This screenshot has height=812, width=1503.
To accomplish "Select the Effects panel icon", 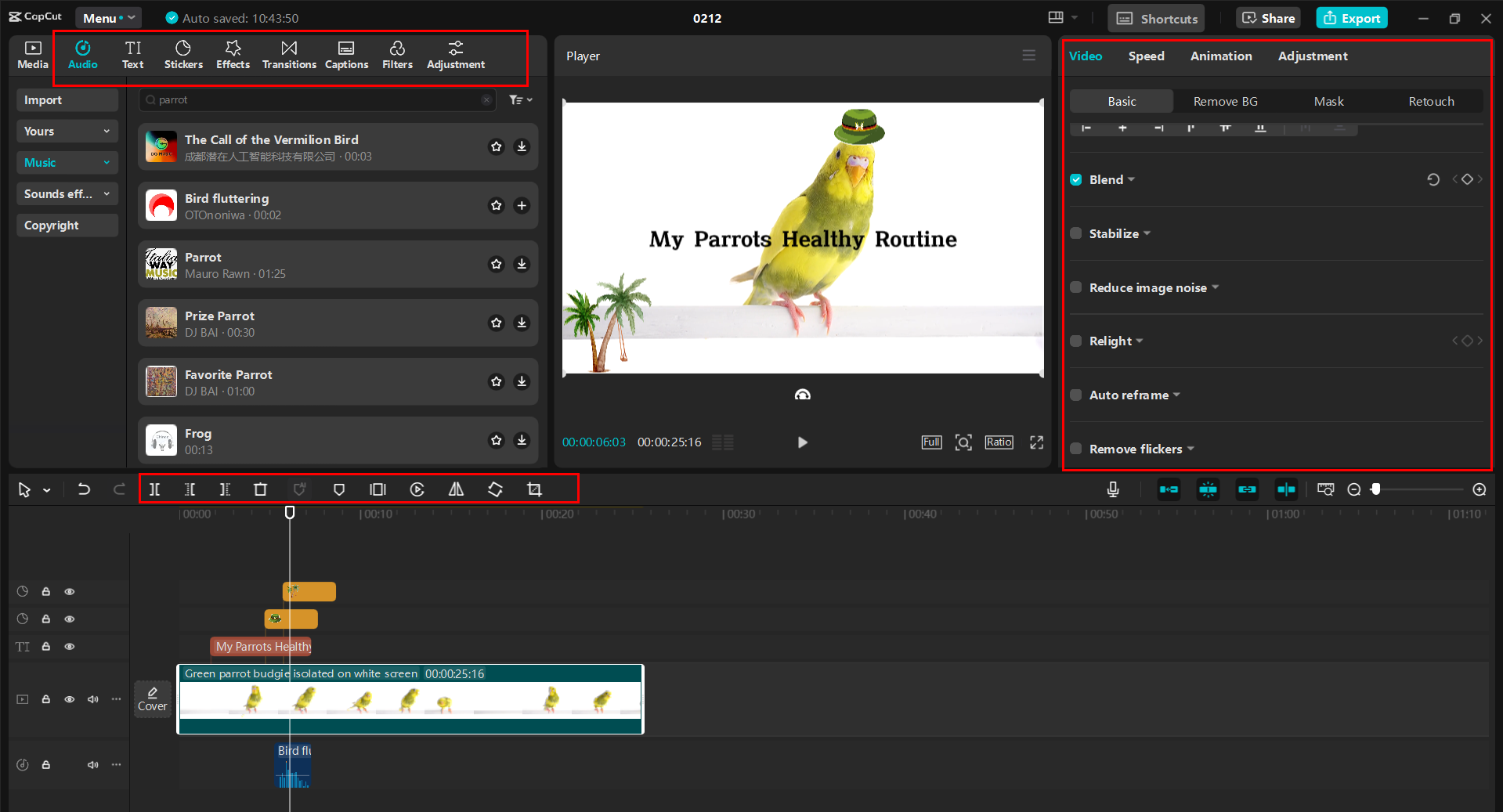I will click(x=233, y=55).
